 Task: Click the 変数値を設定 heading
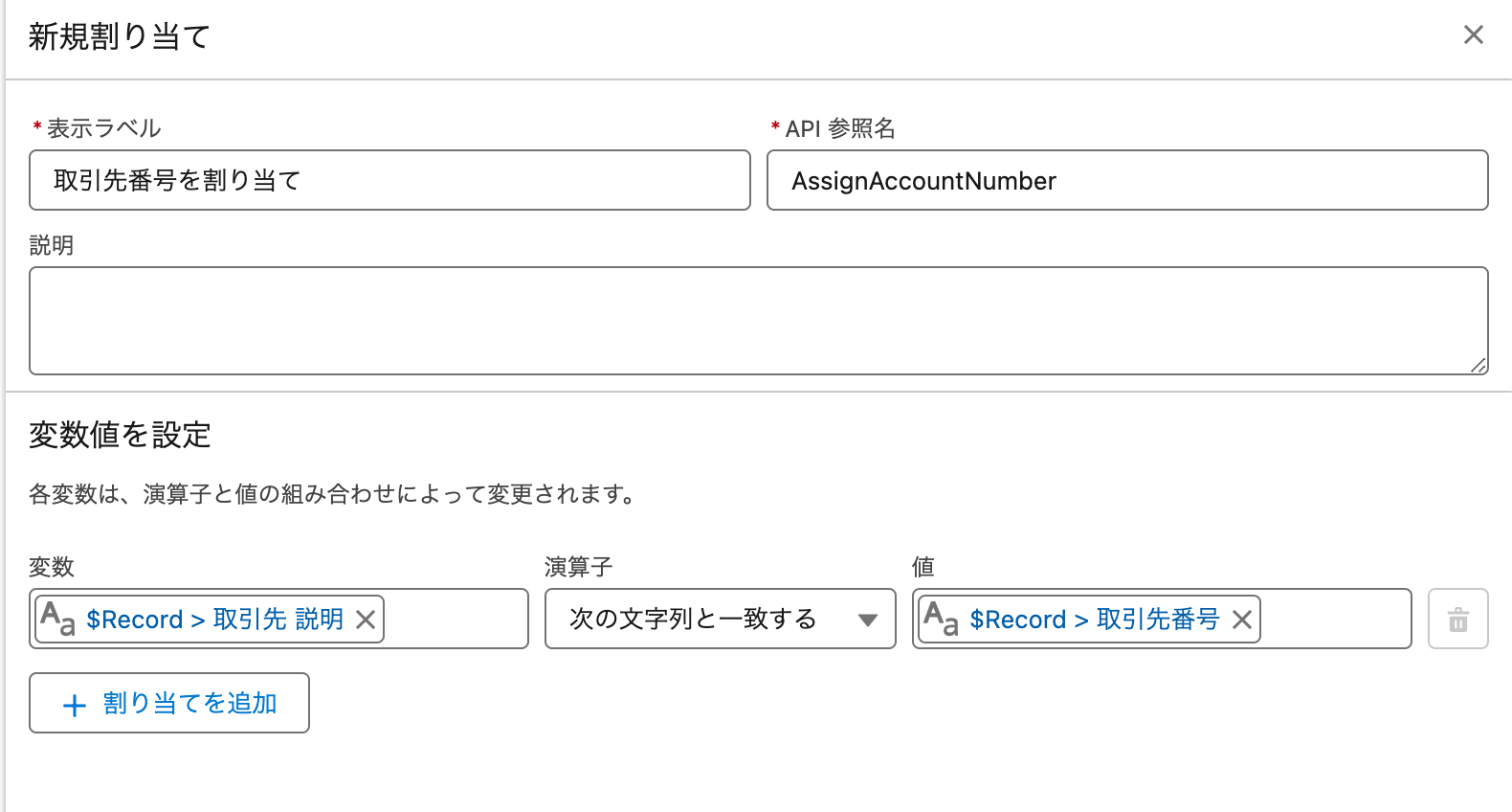pos(120,435)
